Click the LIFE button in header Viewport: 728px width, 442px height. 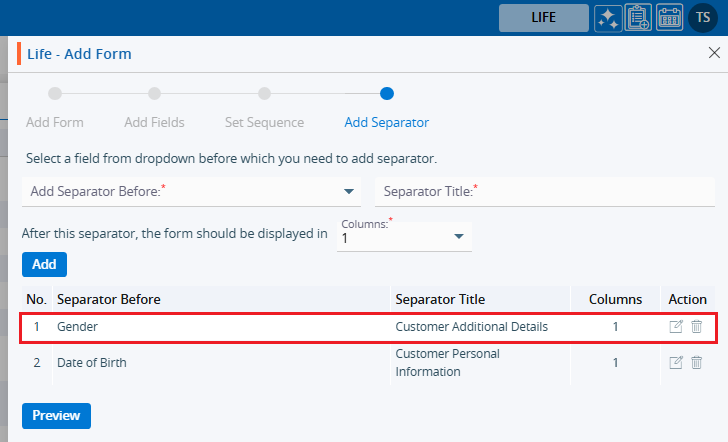(x=544, y=18)
